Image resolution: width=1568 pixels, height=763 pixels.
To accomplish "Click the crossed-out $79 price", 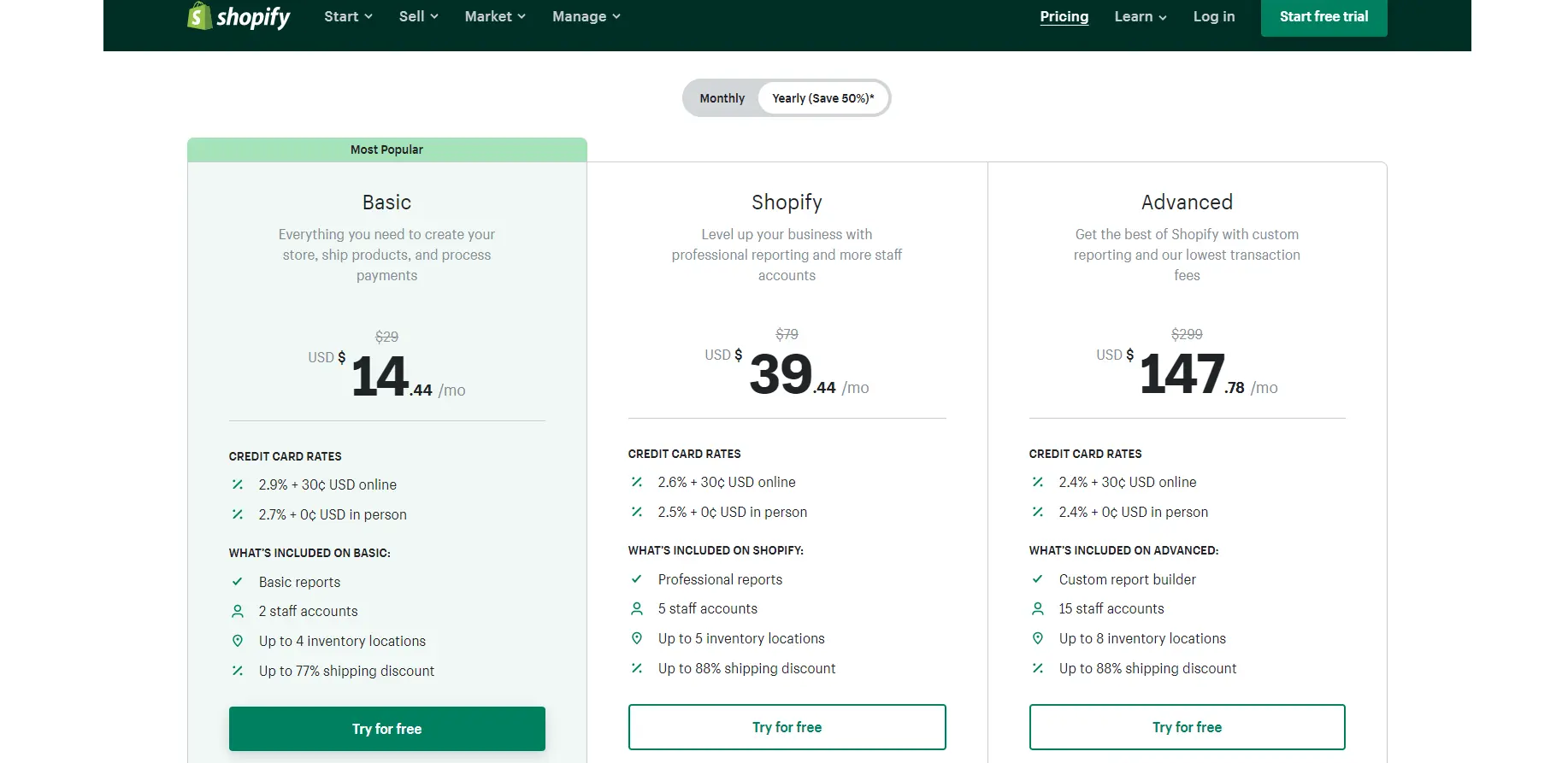I will [x=787, y=334].
